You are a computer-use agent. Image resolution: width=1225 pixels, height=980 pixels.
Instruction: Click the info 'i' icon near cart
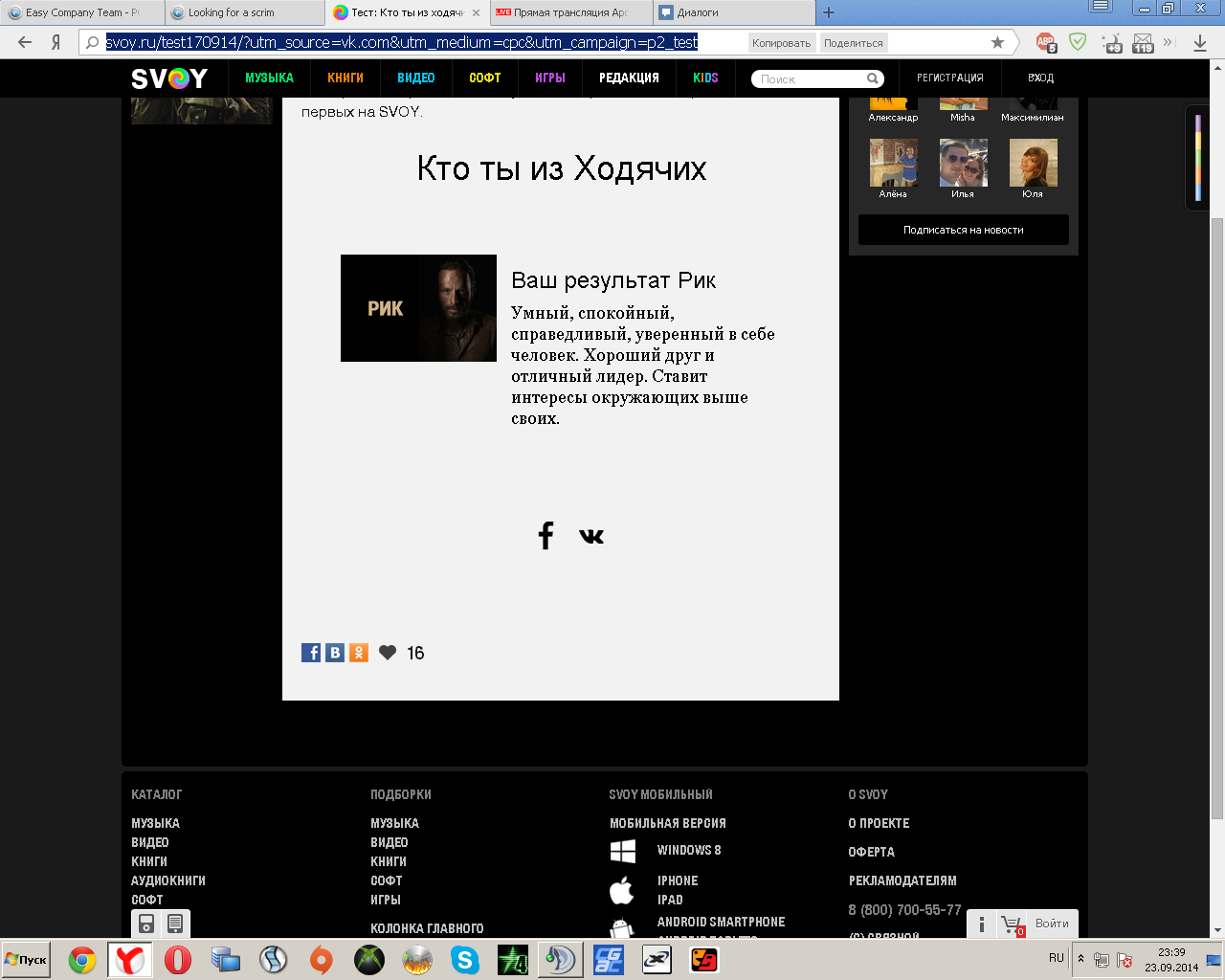point(981,924)
